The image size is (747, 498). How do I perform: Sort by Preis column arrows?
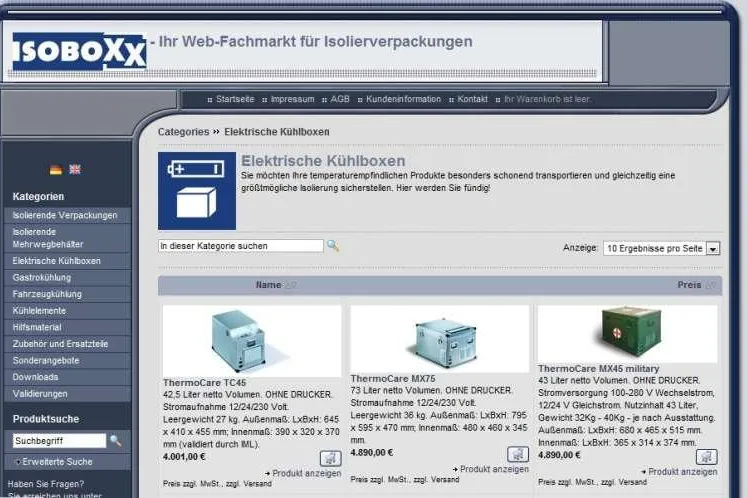tap(711, 285)
